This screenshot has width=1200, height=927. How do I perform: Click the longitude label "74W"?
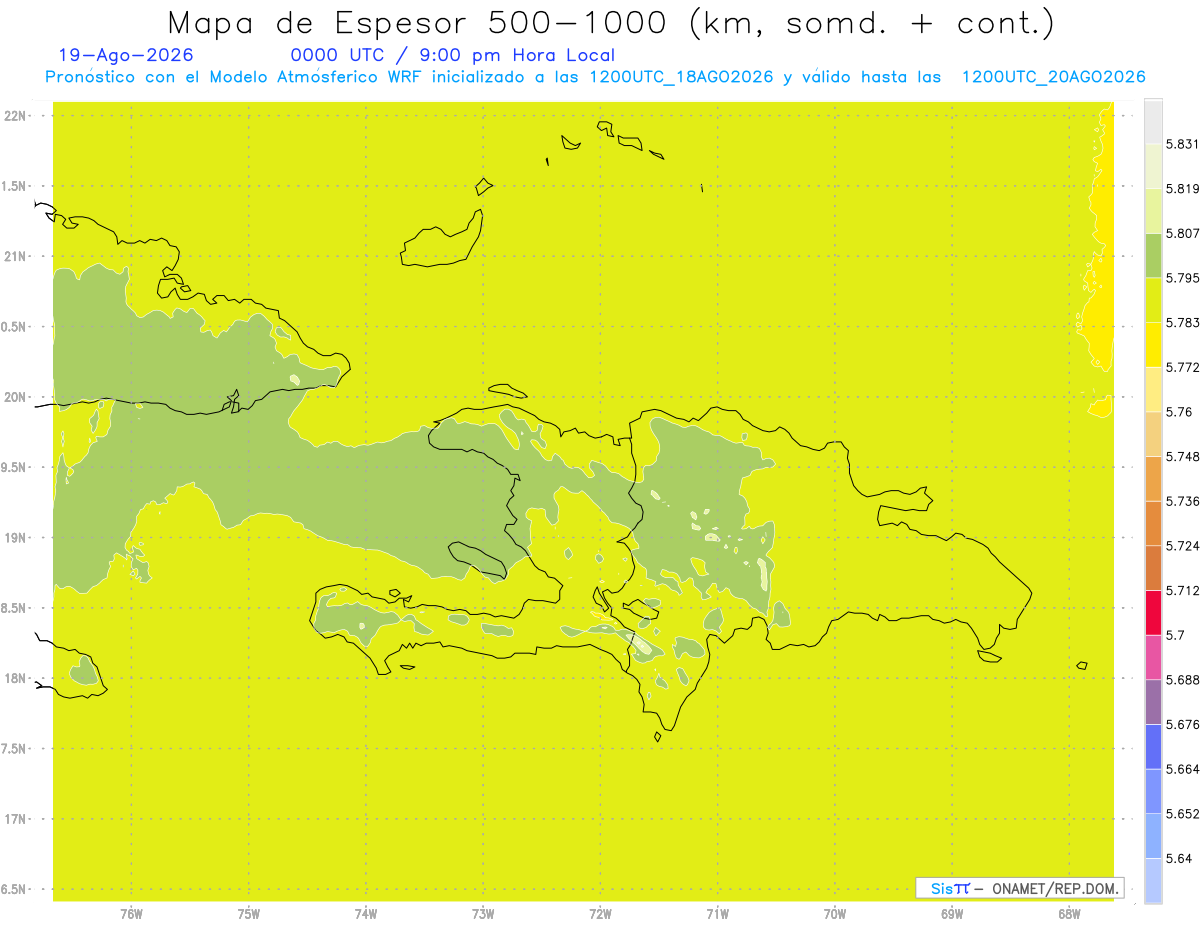point(366,913)
